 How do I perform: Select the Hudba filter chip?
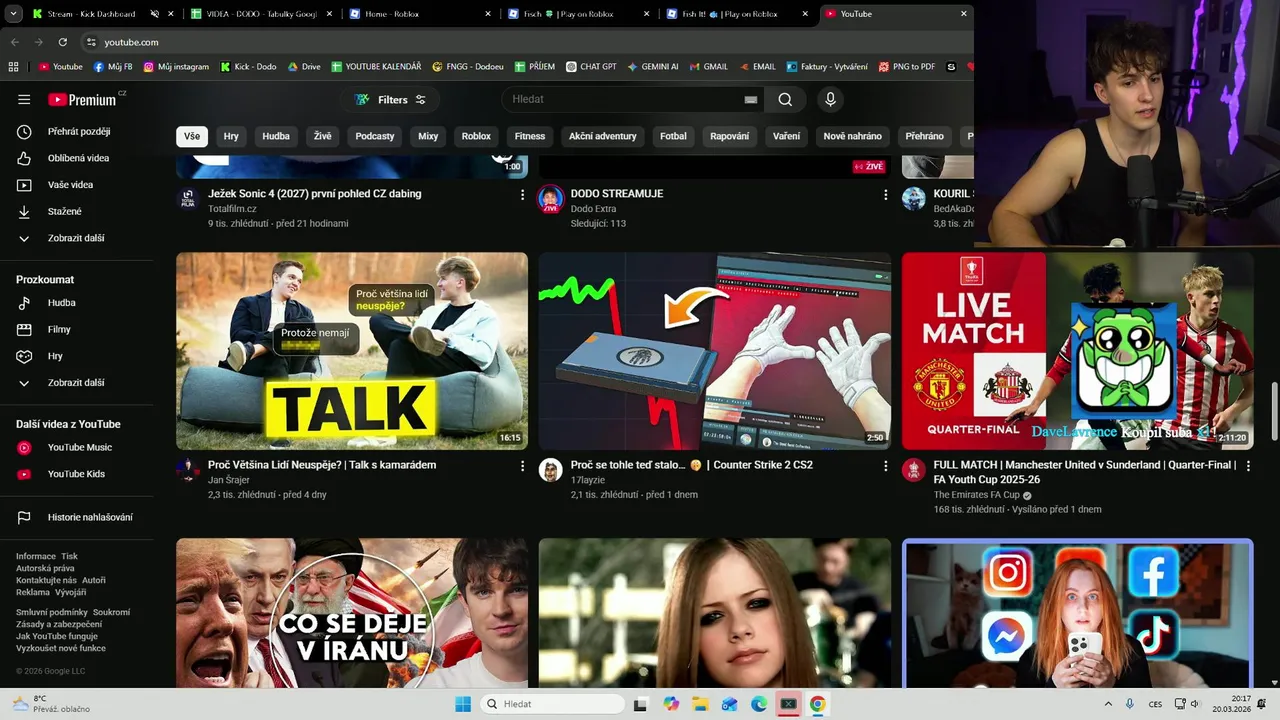point(276,136)
